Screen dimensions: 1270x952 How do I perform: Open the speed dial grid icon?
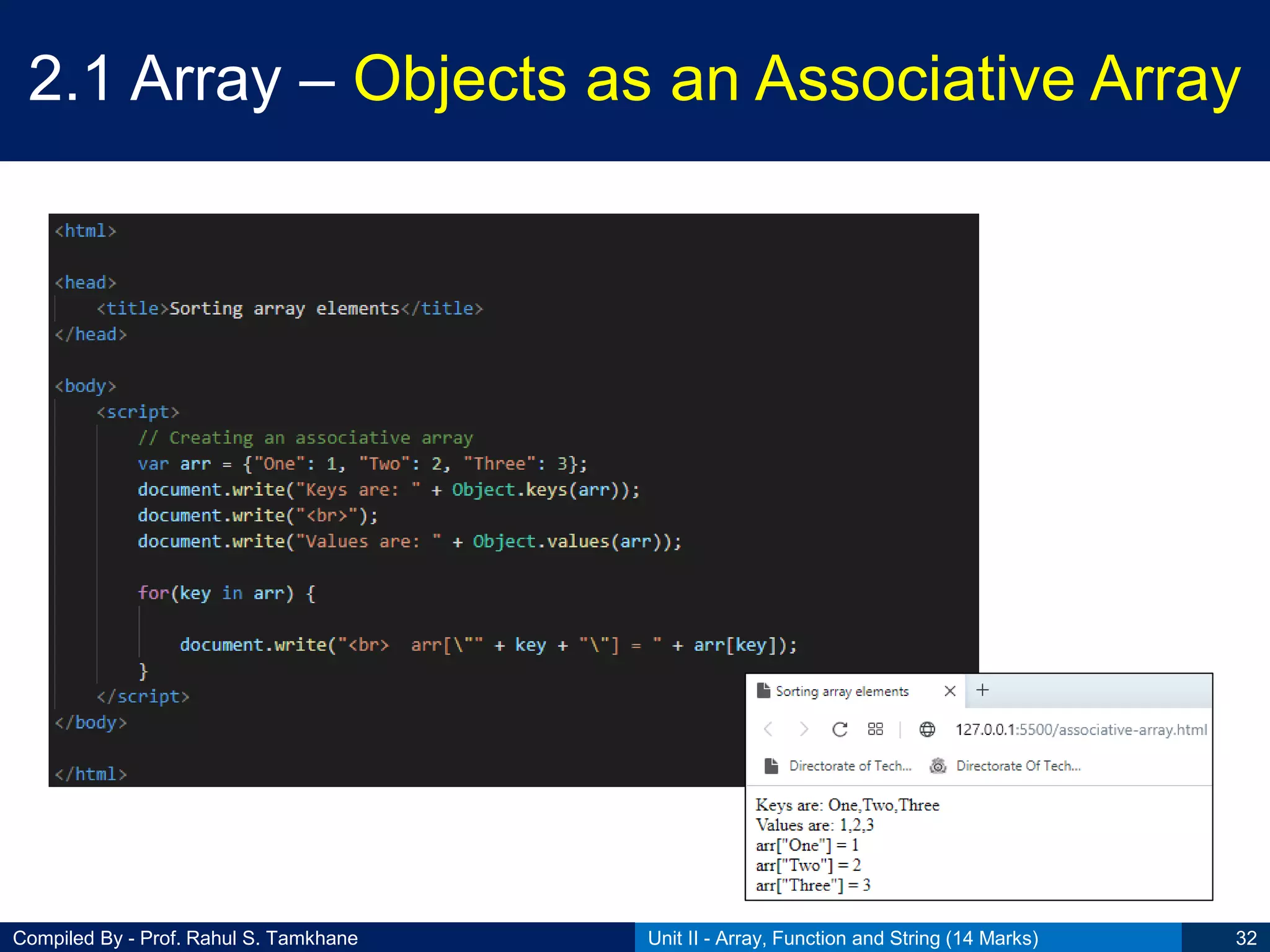(x=875, y=729)
